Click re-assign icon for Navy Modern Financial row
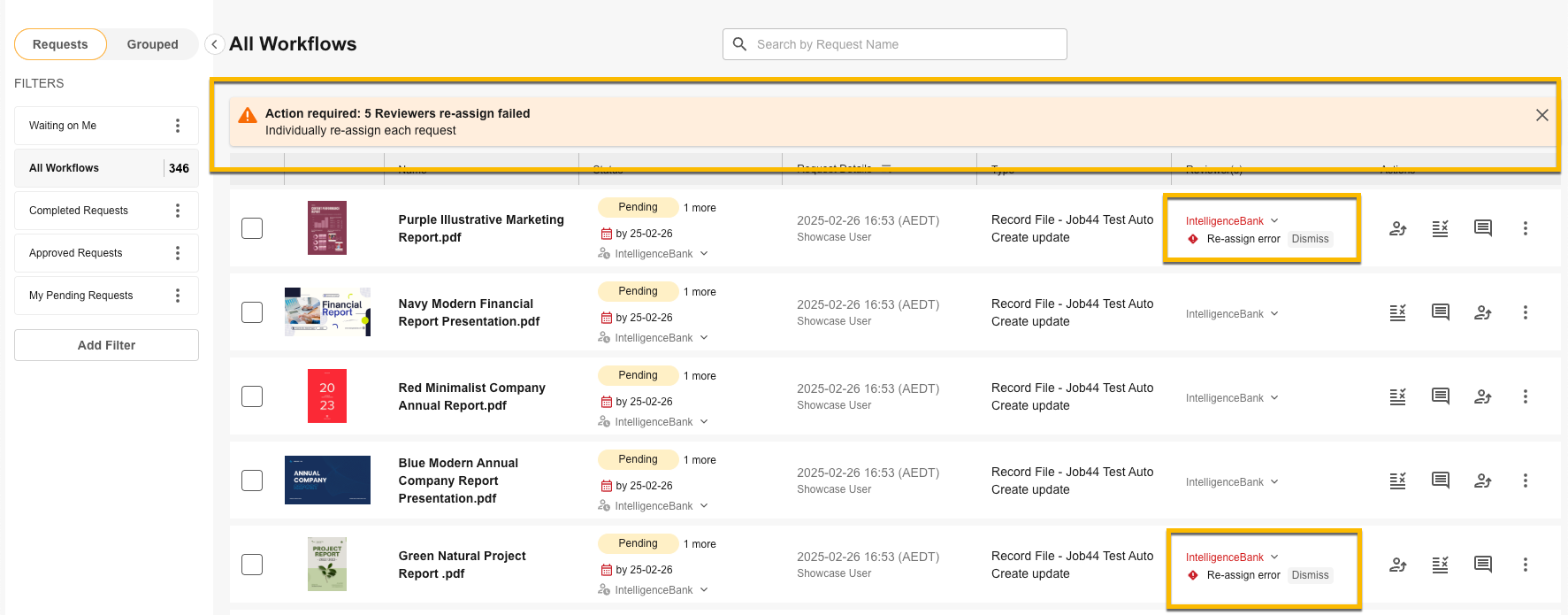This screenshot has height=615, width=1568. pyautogui.click(x=1482, y=312)
